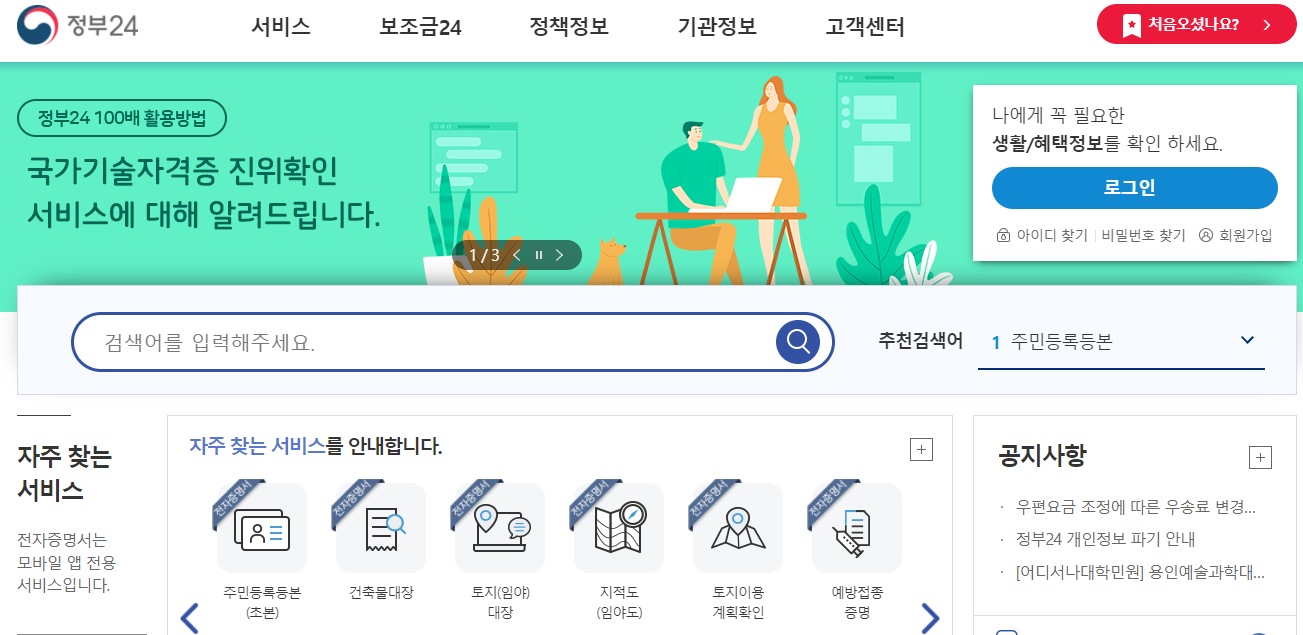
Task: Advance to the next banner slide
Action: [561, 255]
